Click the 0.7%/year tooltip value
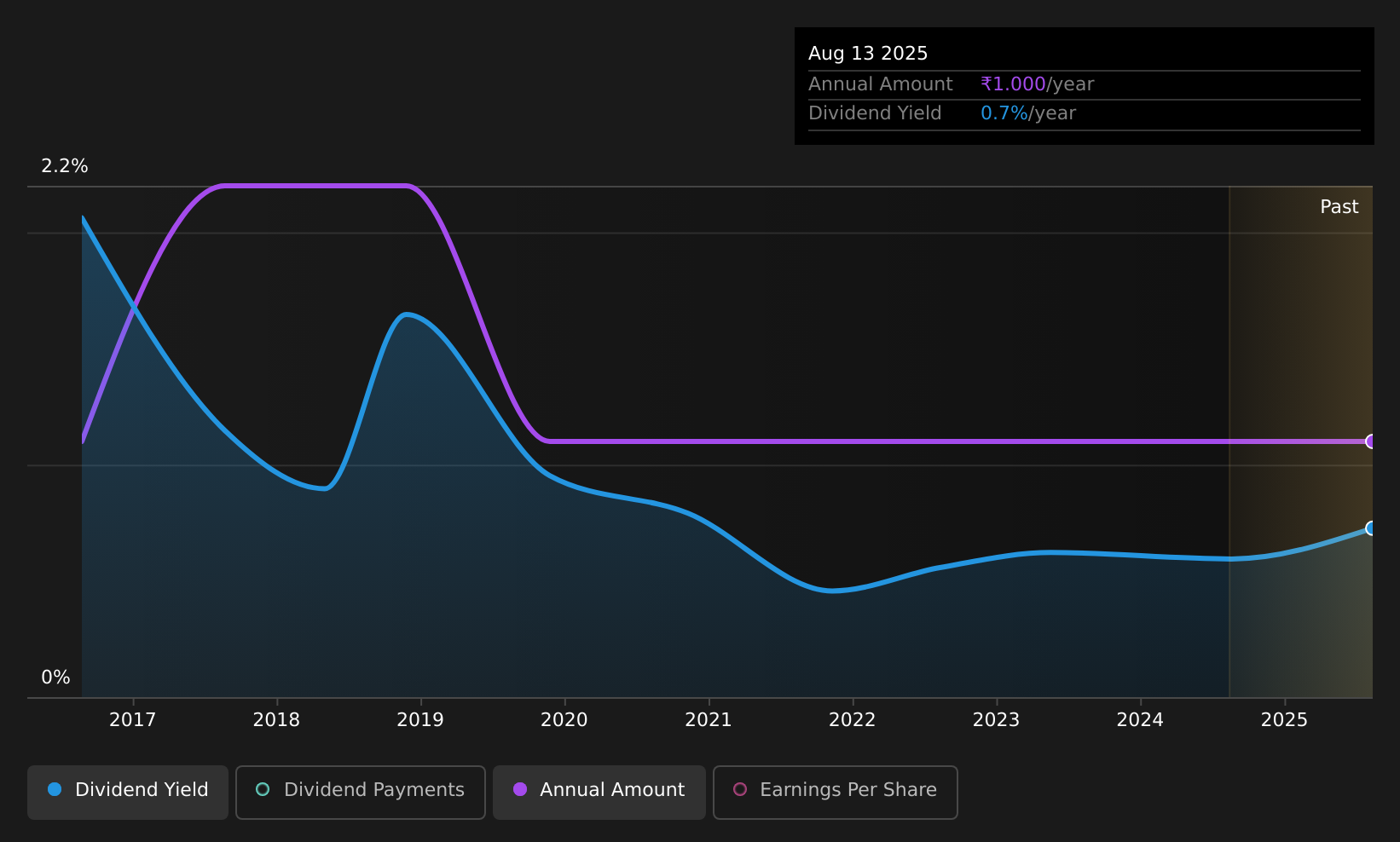Image resolution: width=1400 pixels, height=842 pixels. (x=1028, y=113)
